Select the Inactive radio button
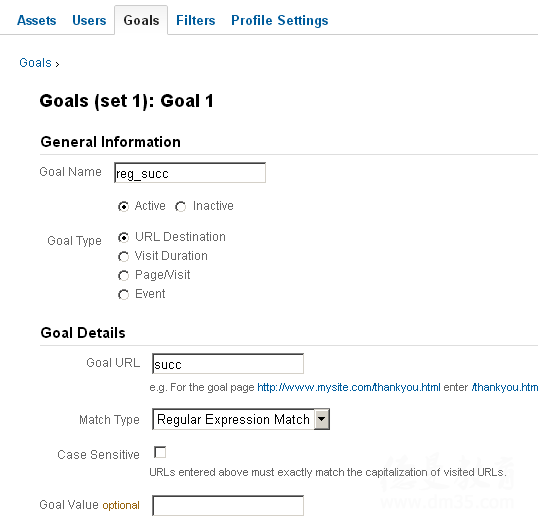This screenshot has height=529, width=538. click(x=181, y=207)
